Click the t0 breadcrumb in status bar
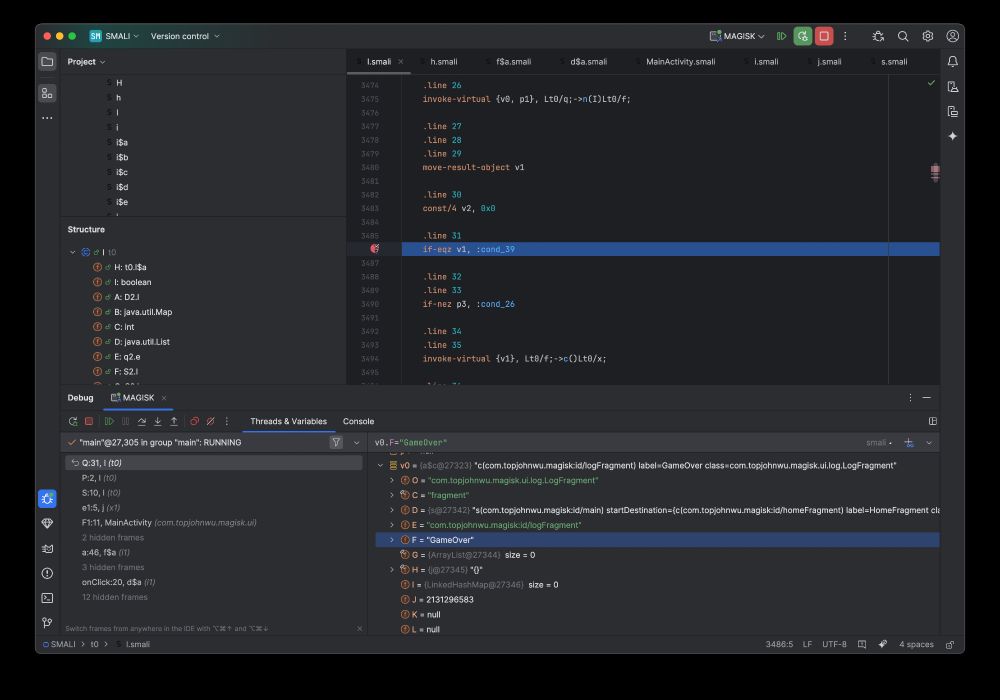The image size is (1000, 700). (94, 645)
